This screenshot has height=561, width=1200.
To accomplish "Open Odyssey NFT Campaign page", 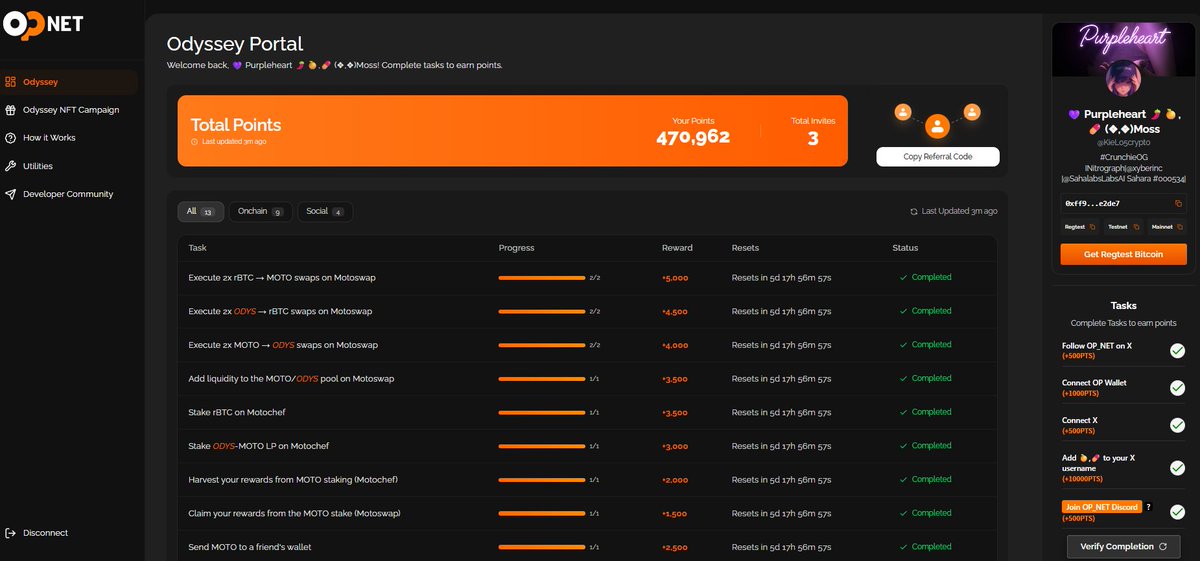I will [x=70, y=110].
